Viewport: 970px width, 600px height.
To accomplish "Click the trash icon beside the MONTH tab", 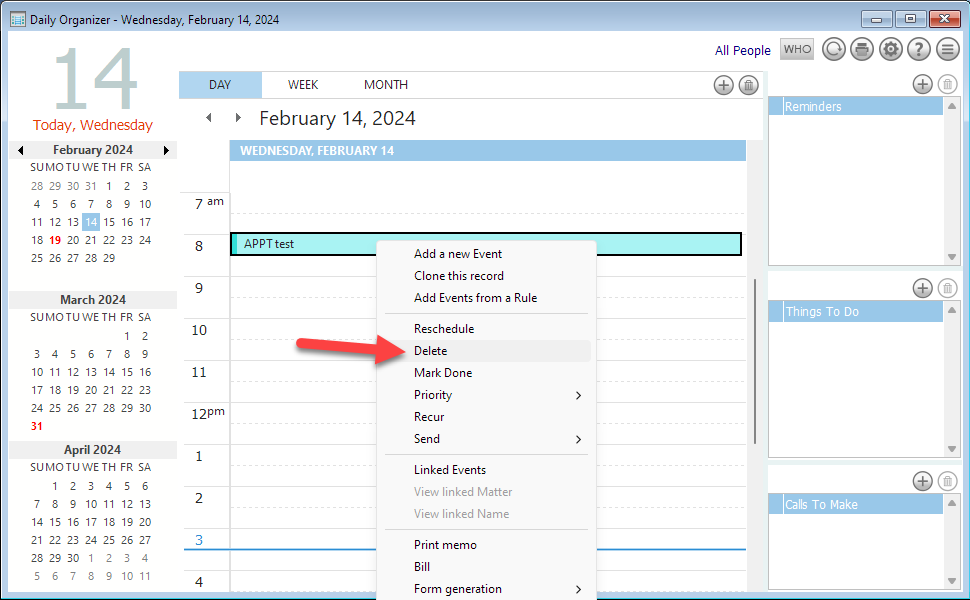I will tap(748, 85).
